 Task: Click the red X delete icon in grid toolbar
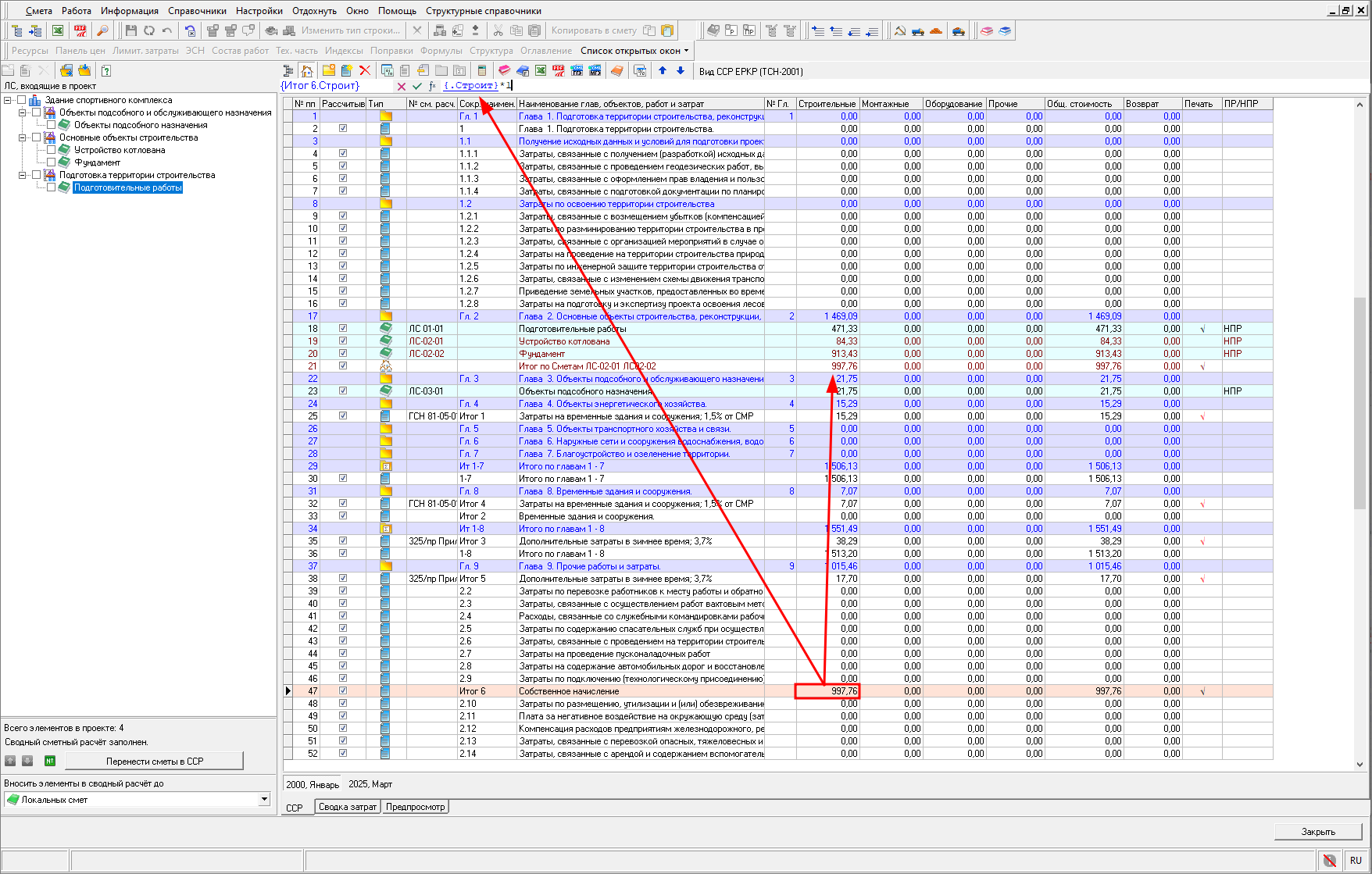[365, 70]
